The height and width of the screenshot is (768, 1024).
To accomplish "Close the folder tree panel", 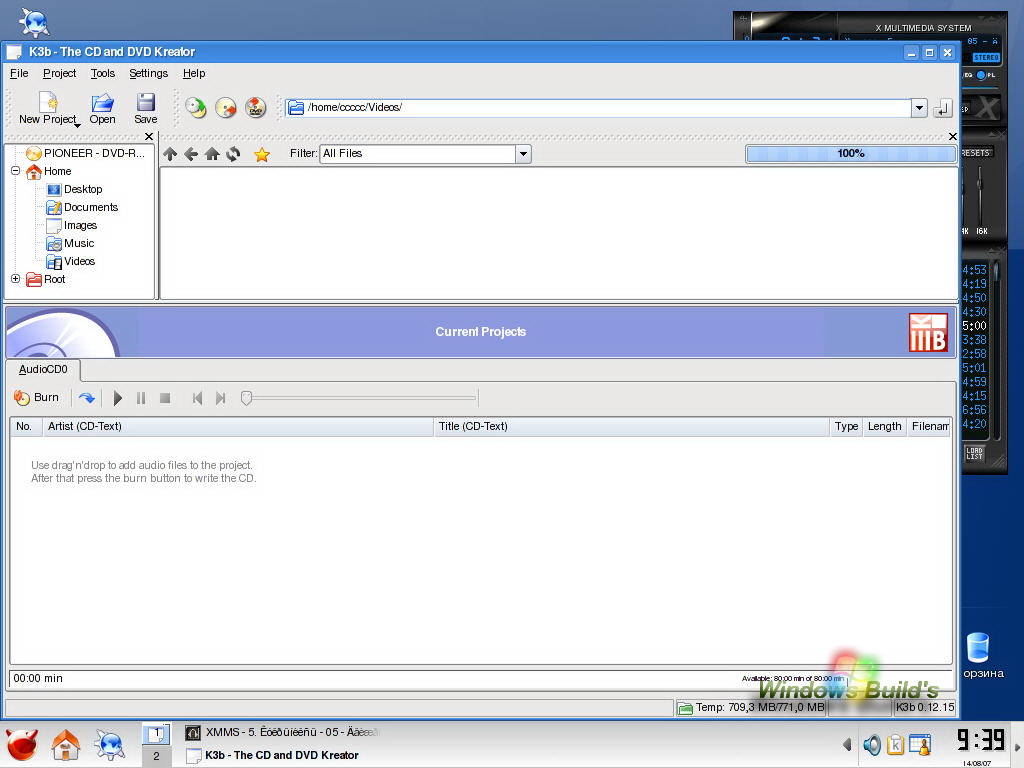I will pos(149,136).
